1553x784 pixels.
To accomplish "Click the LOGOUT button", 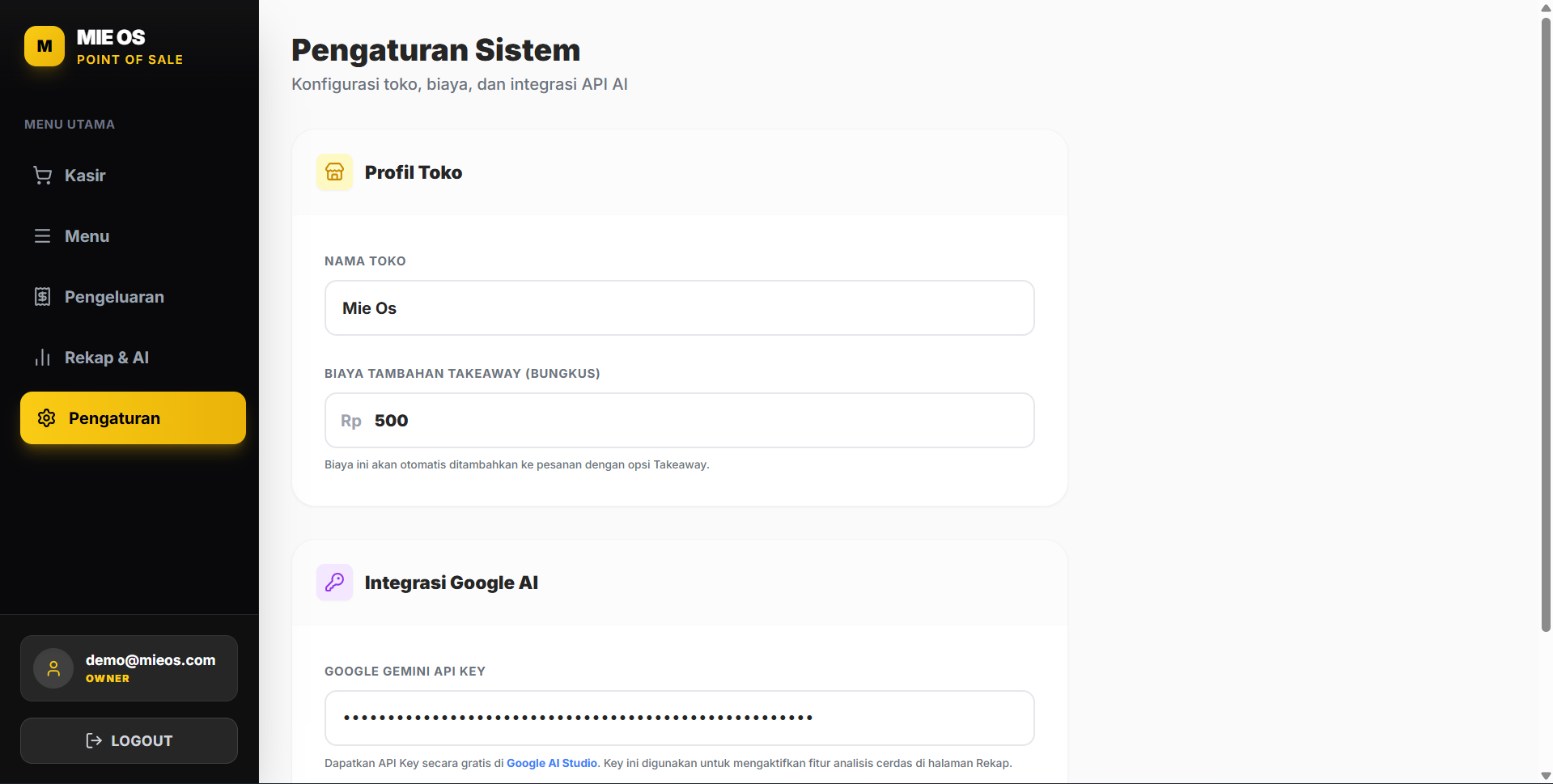I will coord(129,740).
